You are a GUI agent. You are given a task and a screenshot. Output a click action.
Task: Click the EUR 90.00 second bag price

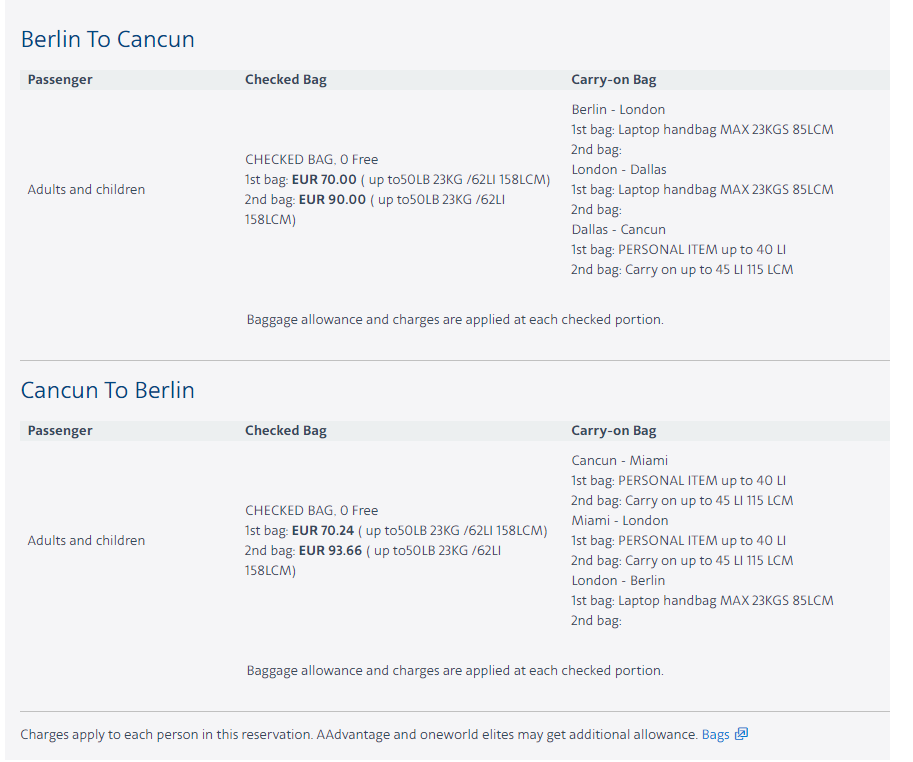click(332, 200)
